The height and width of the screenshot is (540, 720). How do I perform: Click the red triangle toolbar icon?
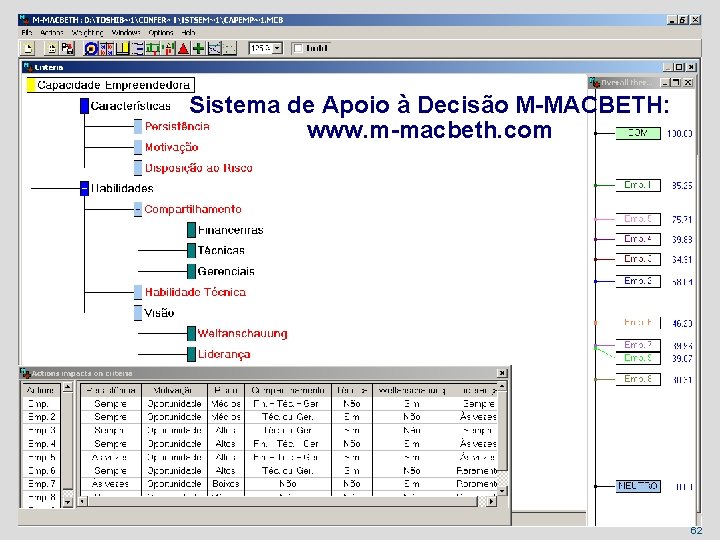(x=183, y=48)
